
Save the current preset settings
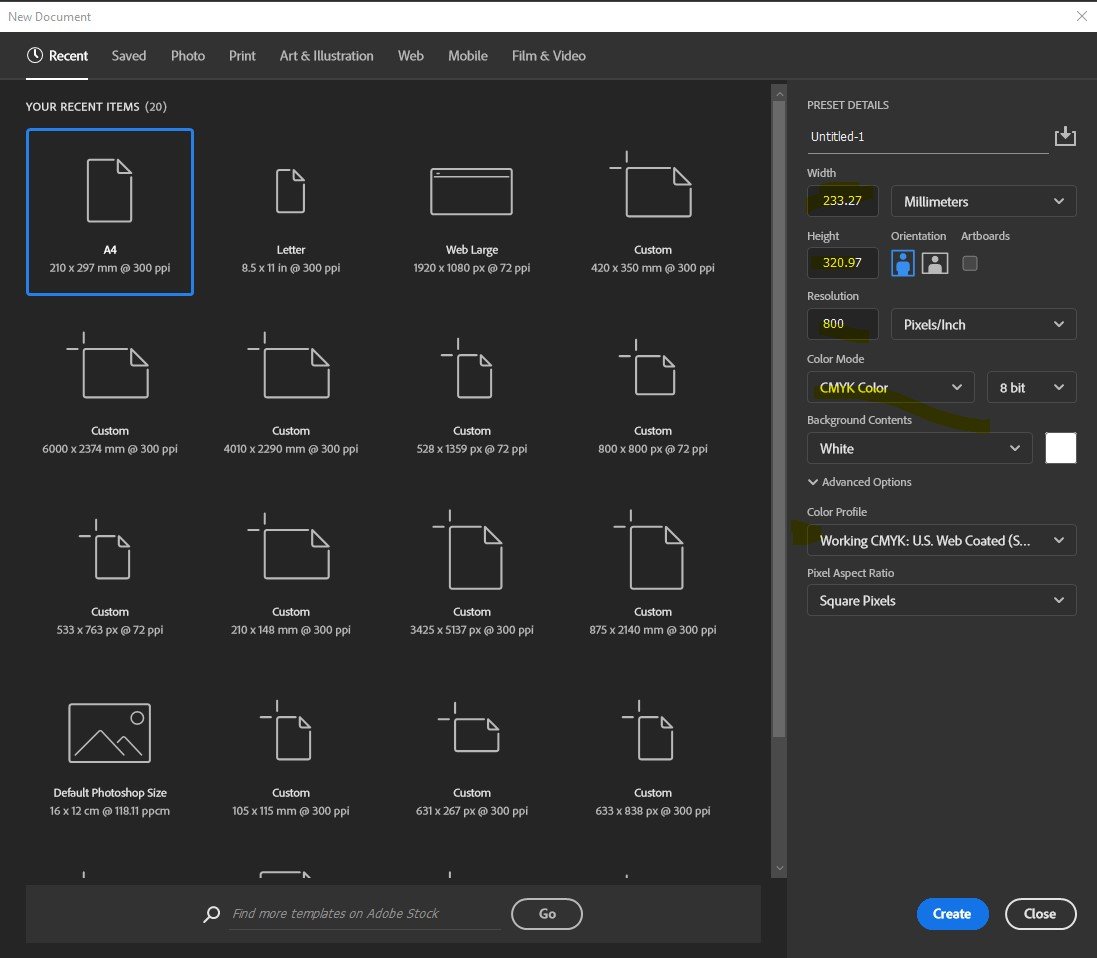pyautogui.click(x=1064, y=136)
